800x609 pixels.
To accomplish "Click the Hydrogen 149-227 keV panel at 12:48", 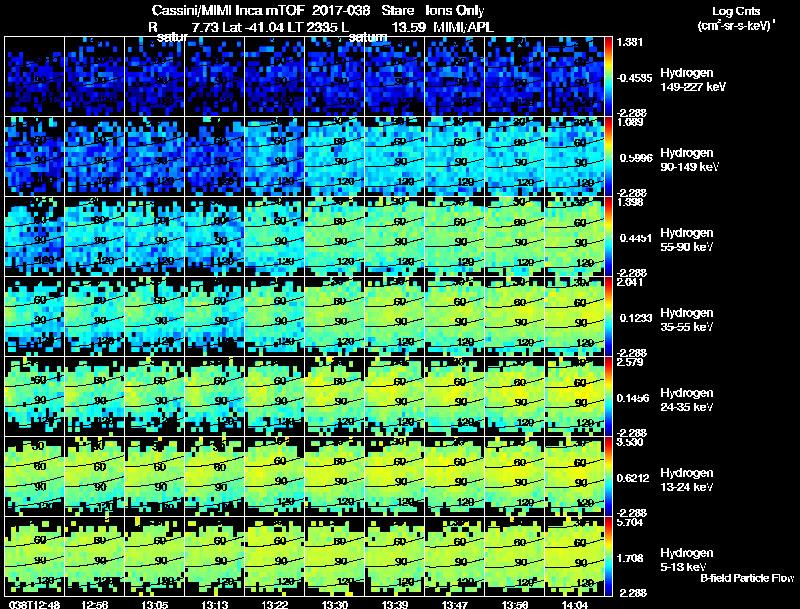I will [x=35, y=77].
